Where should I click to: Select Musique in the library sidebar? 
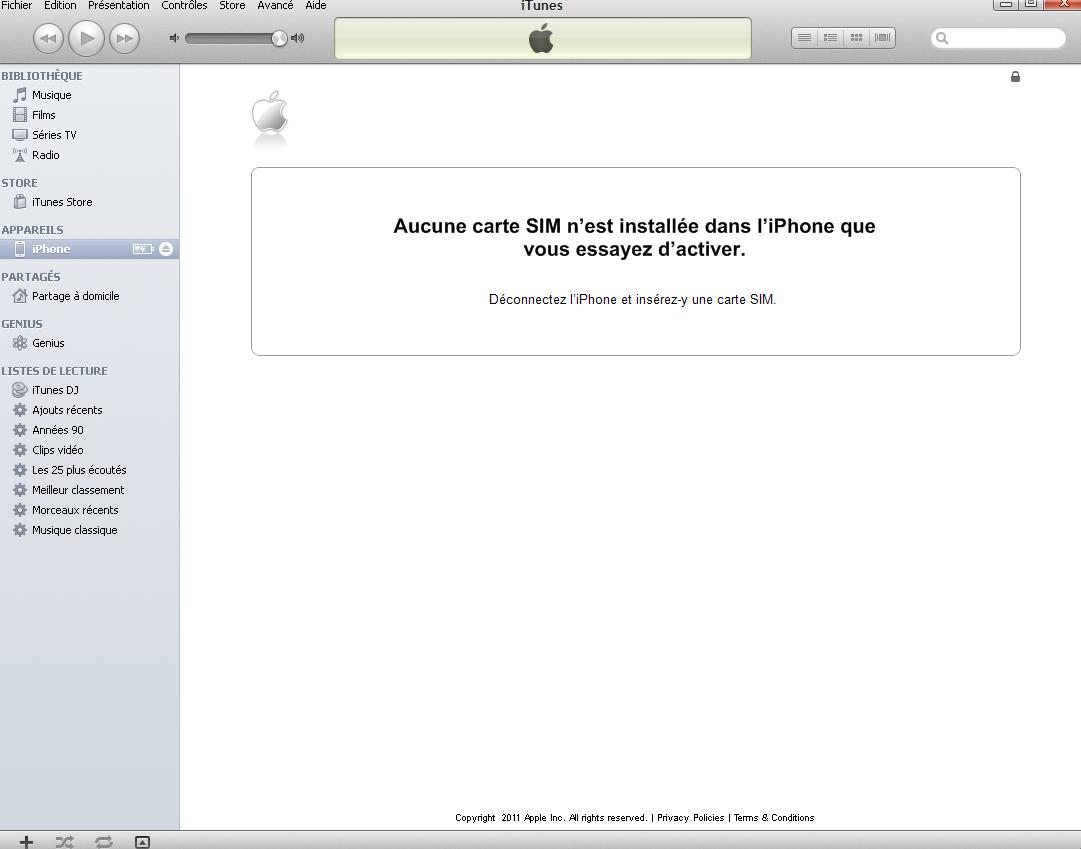point(90,95)
